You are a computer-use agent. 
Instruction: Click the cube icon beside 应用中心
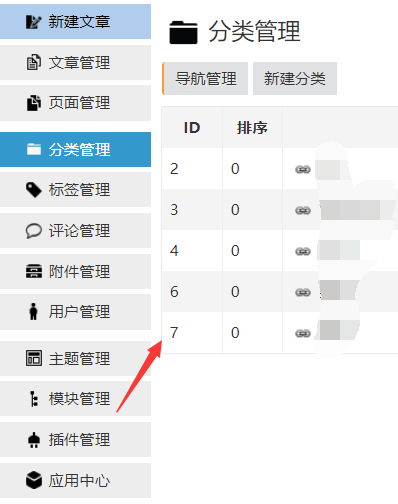(34, 480)
